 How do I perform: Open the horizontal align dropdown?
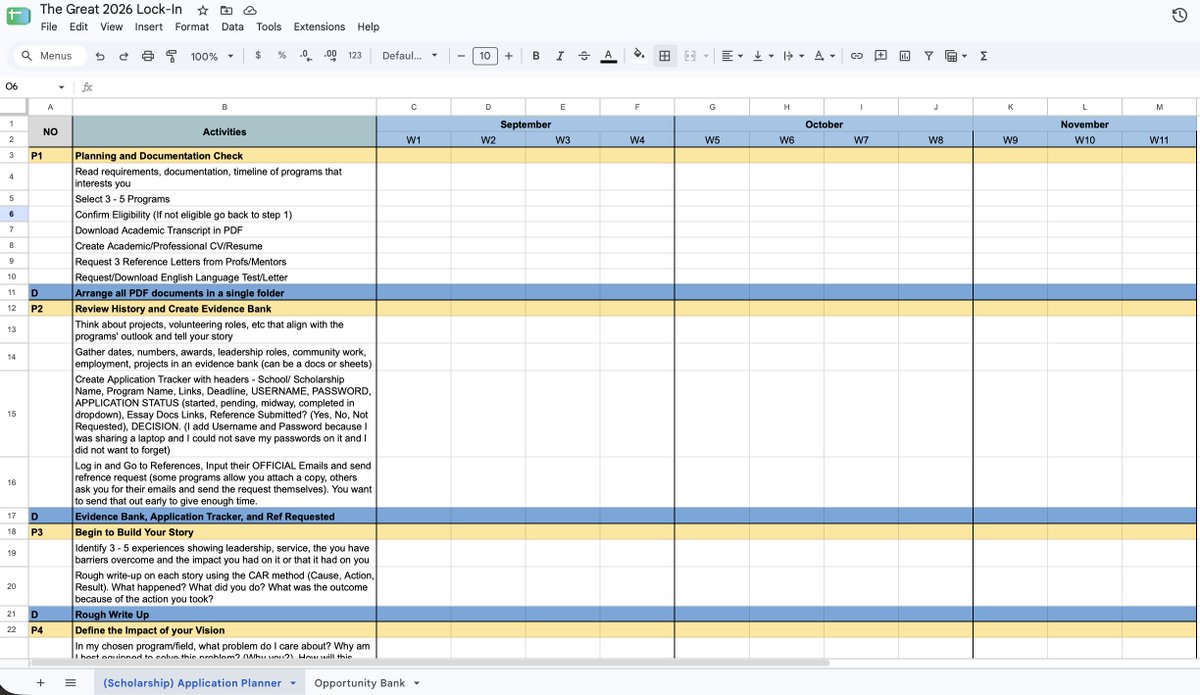(x=731, y=56)
